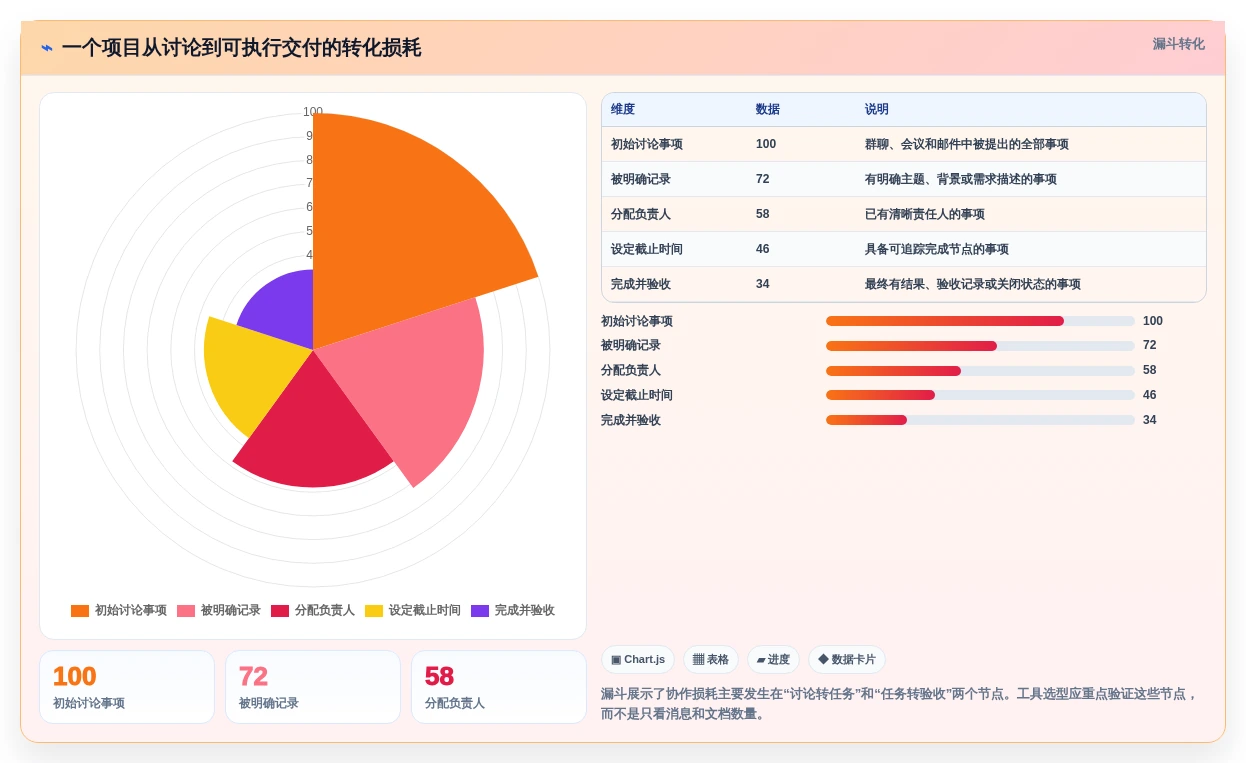The height and width of the screenshot is (763, 1246).
Task: Toggle the 初始讨论事项 legend swatch
Action: [x=80, y=611]
